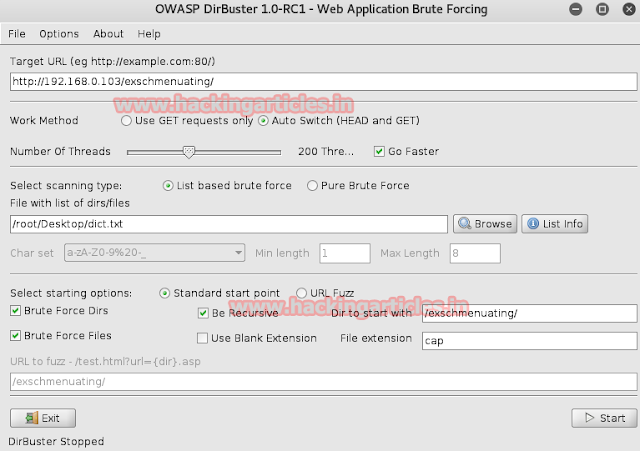This screenshot has height=451, width=640.
Task: Click the Max Length field
Action: point(475,253)
